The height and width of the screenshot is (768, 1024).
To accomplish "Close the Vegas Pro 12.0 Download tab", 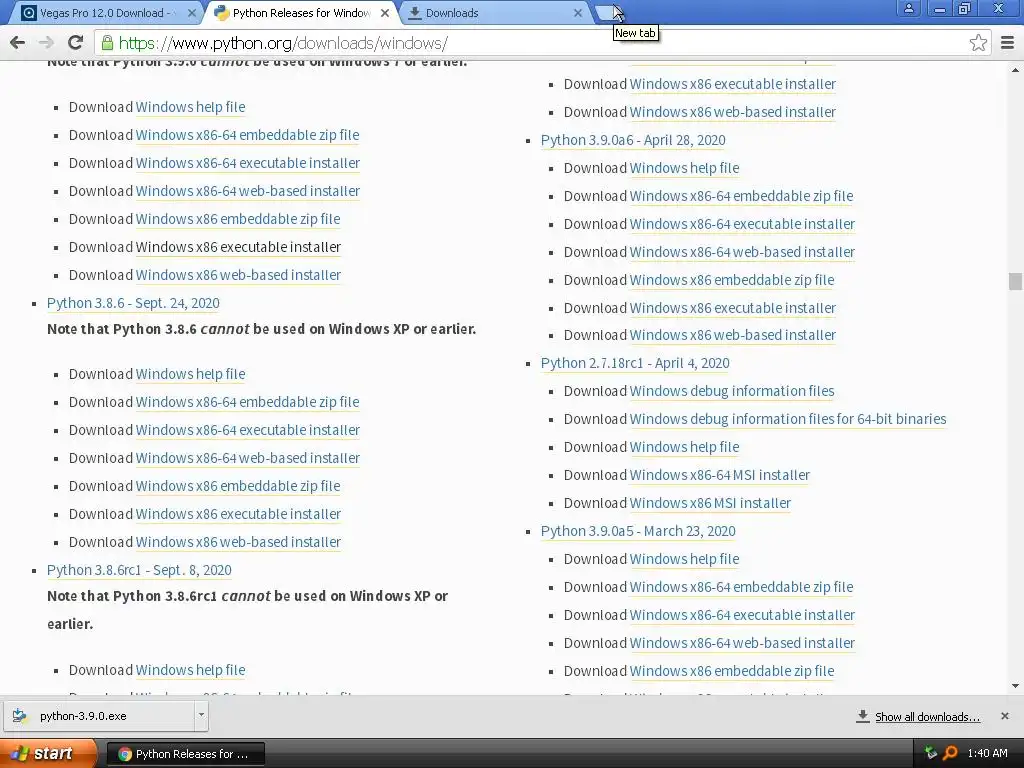I will (x=192, y=13).
